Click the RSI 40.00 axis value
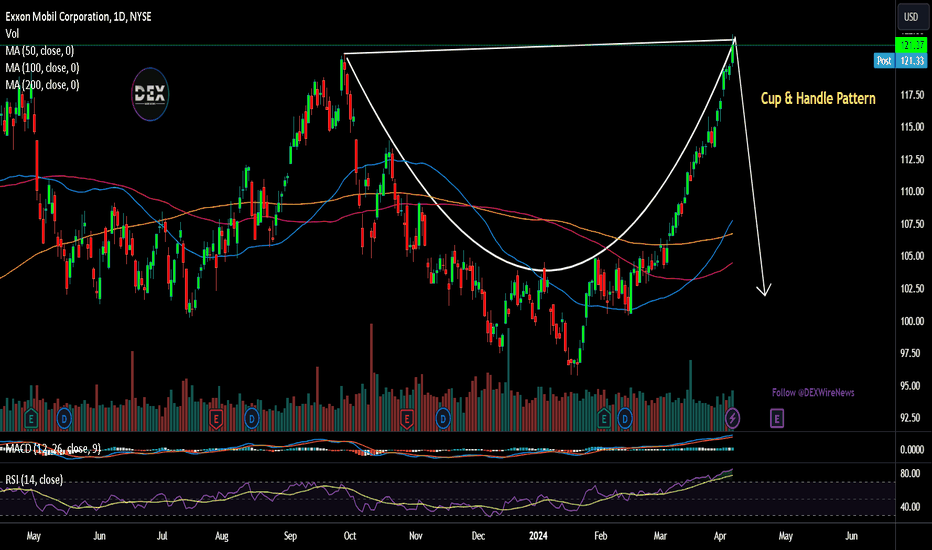This screenshot has width=932, height=550. coord(911,507)
